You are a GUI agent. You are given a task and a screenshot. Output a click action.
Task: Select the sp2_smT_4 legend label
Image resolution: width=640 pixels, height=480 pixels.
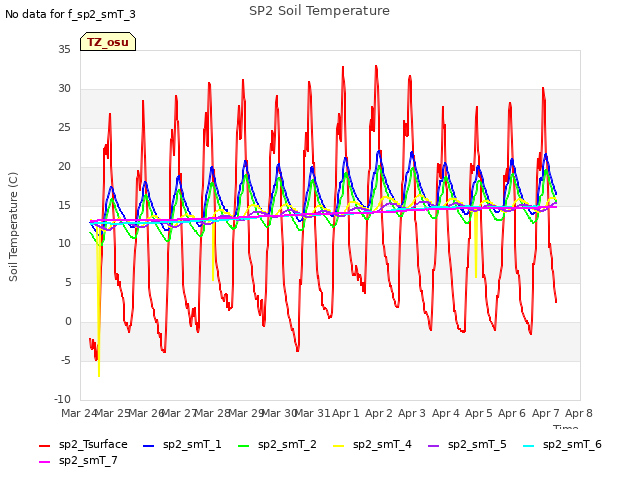pos(382,444)
